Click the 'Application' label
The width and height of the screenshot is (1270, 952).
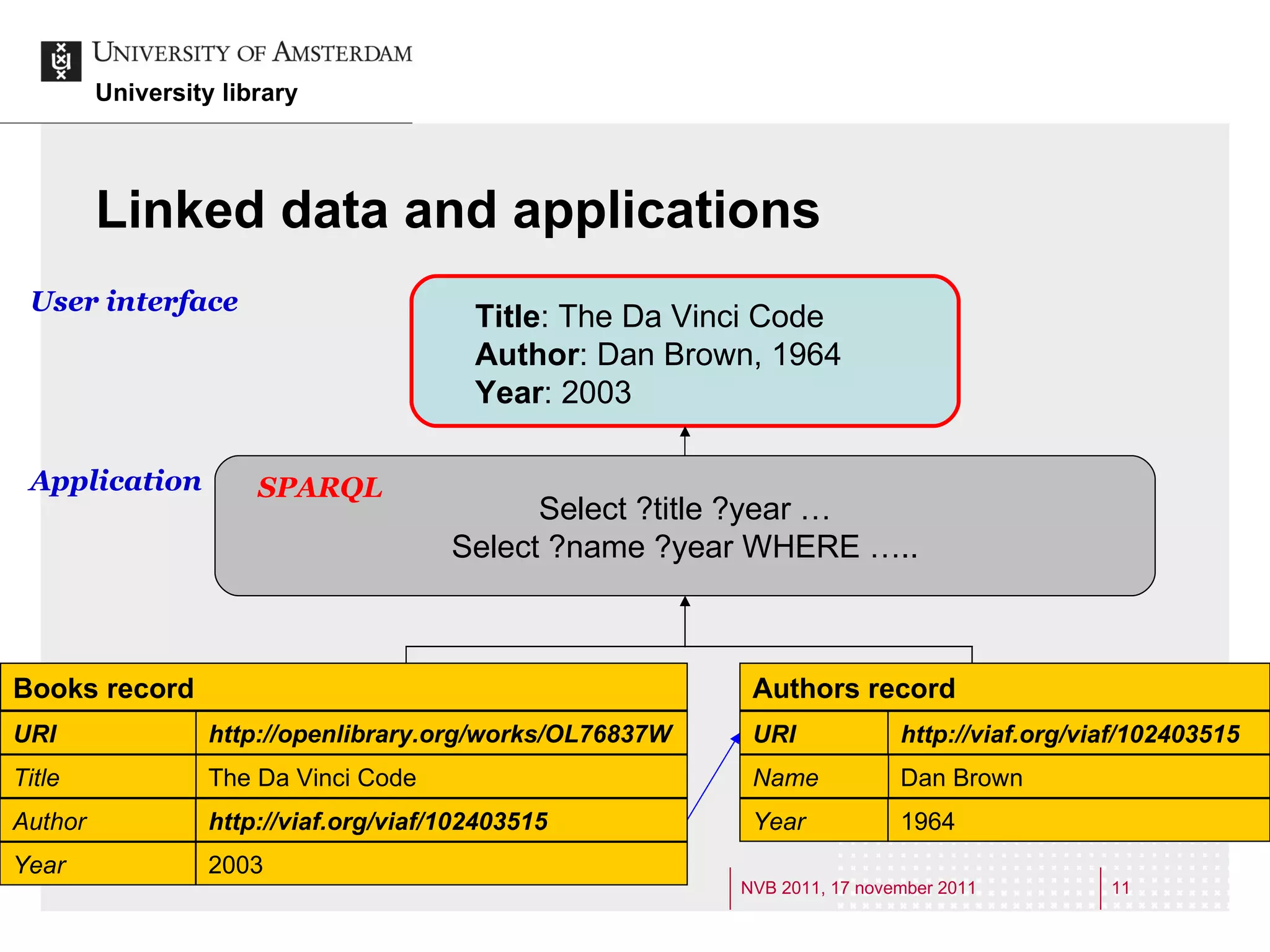point(115,481)
